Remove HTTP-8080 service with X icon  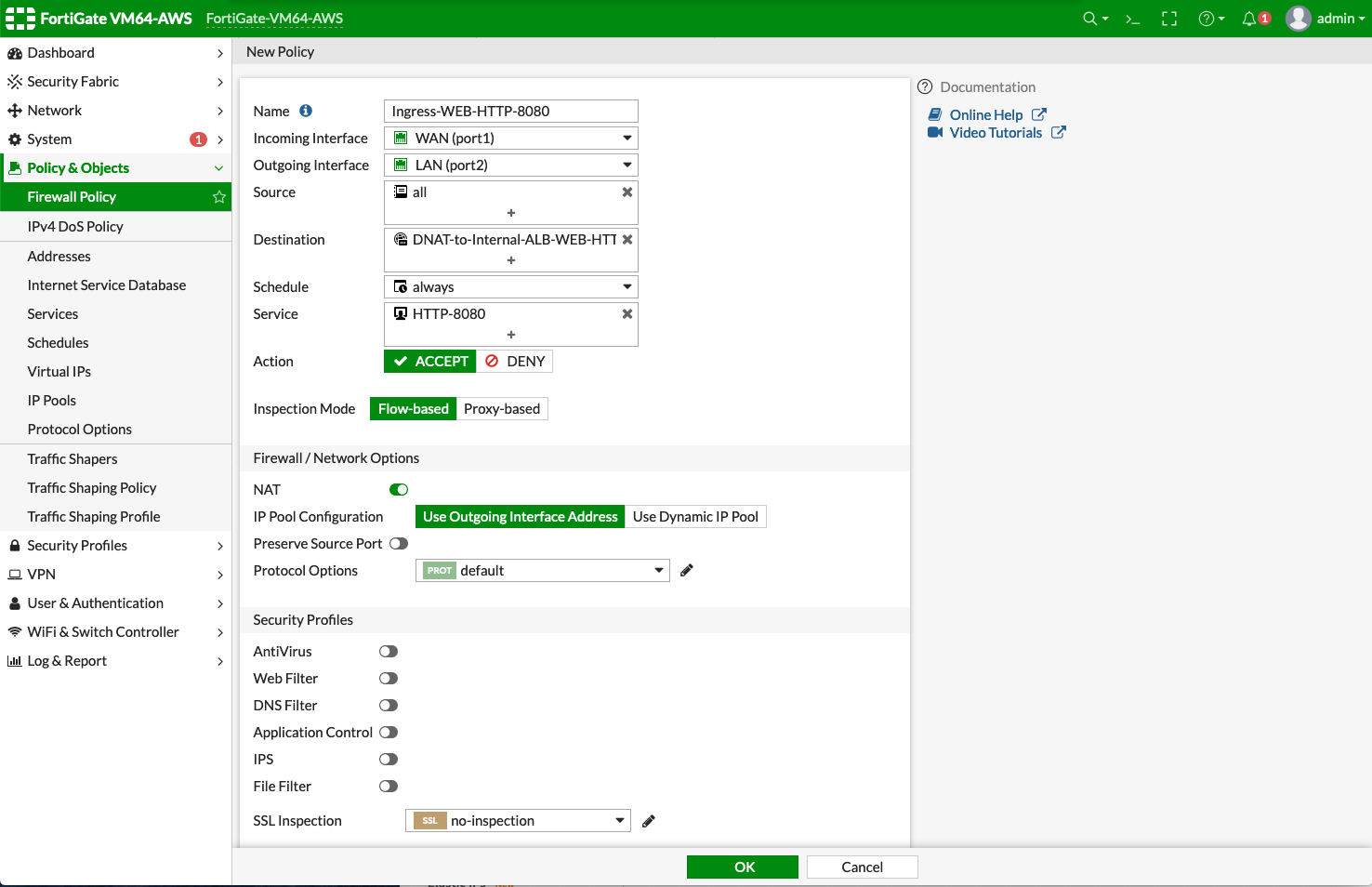point(627,314)
